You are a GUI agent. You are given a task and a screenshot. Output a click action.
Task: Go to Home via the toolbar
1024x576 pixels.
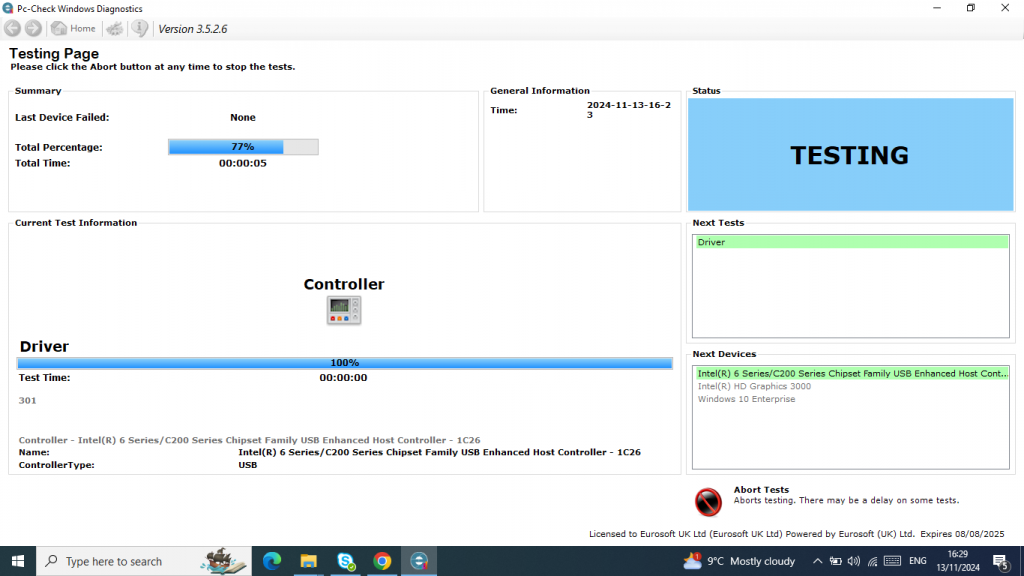[73, 28]
